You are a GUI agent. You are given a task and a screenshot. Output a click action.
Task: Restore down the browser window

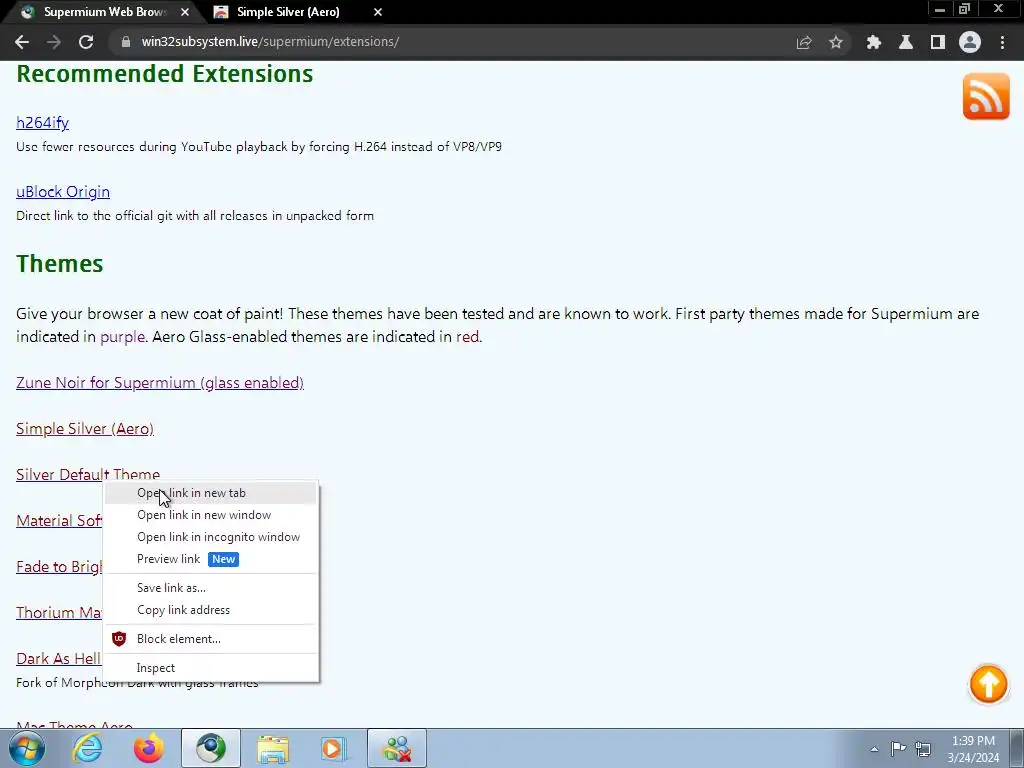(x=965, y=9)
